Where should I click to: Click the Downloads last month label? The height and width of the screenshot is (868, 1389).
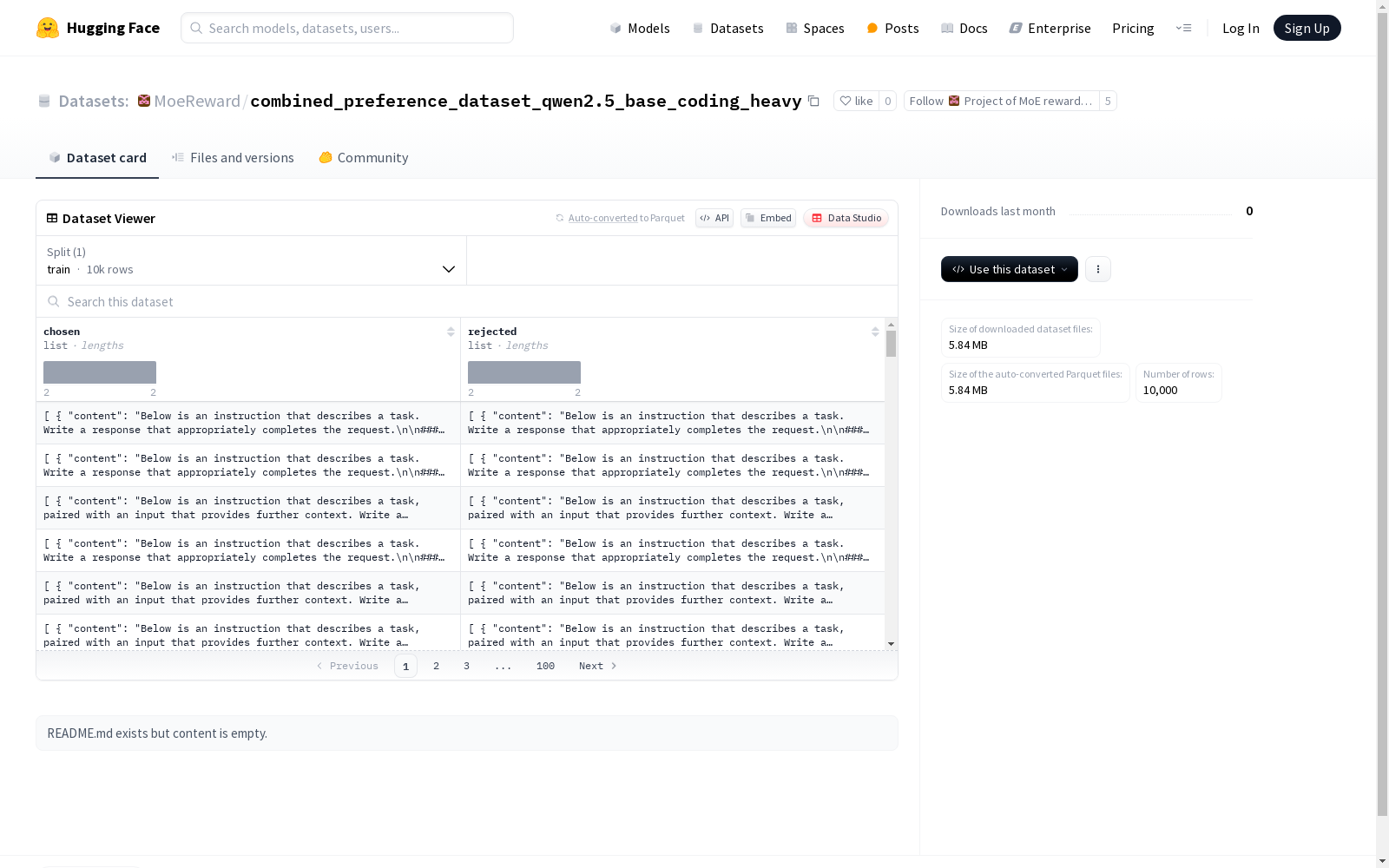[x=998, y=211]
